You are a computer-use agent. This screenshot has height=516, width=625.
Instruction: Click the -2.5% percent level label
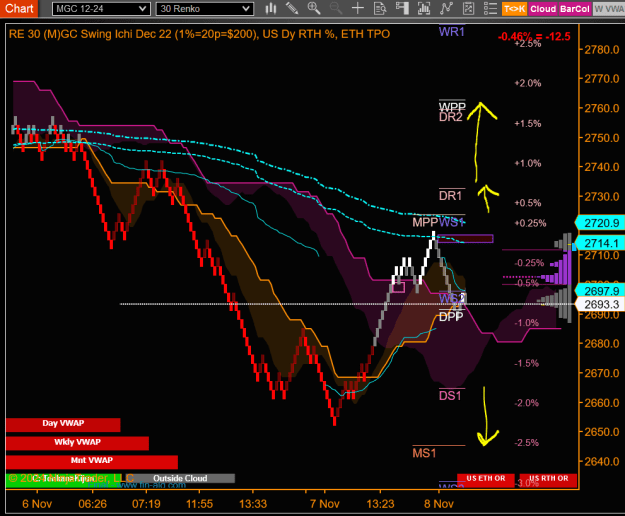526,443
